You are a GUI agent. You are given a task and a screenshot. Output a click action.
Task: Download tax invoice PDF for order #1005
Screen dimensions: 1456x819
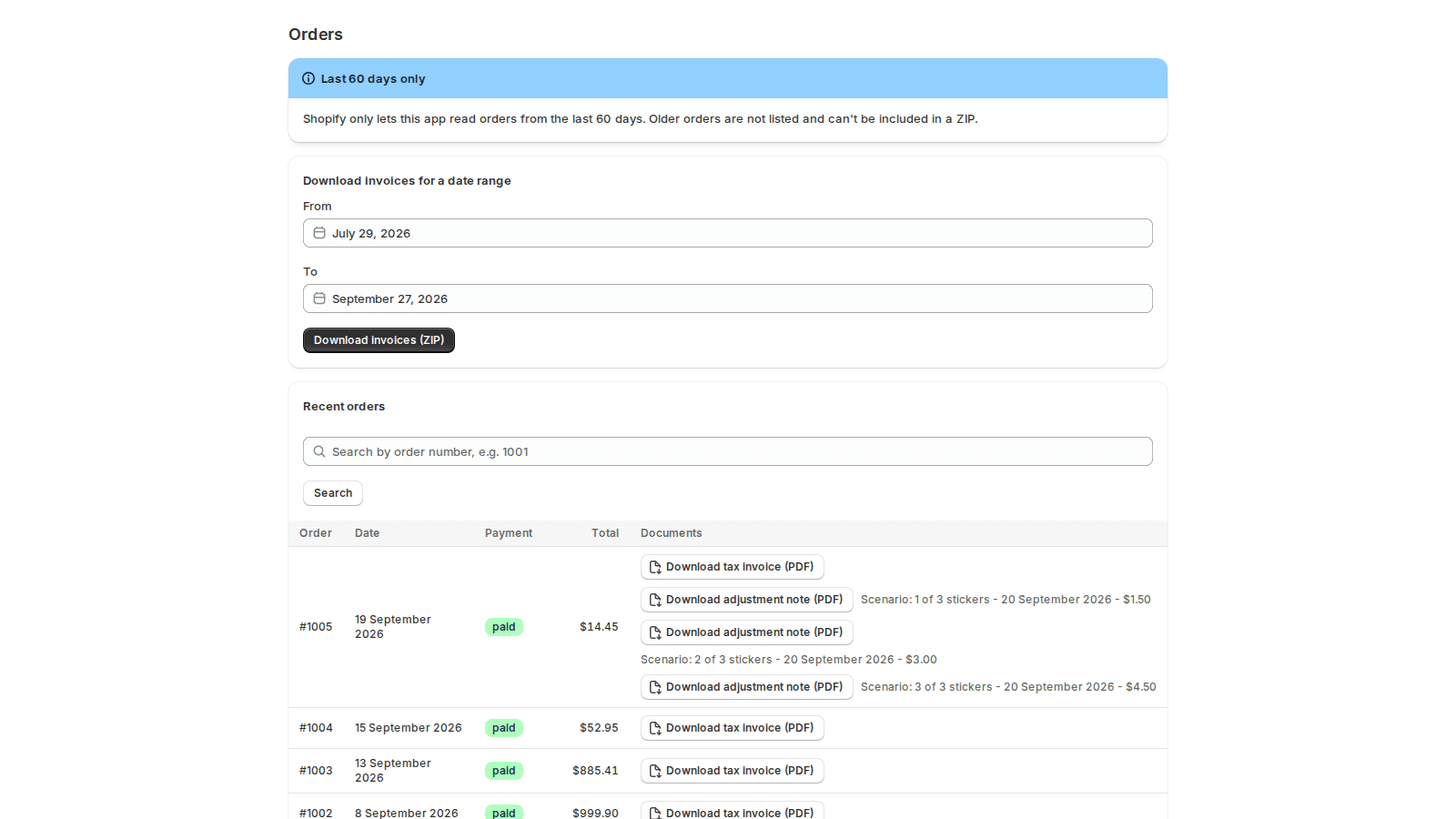[x=733, y=567]
